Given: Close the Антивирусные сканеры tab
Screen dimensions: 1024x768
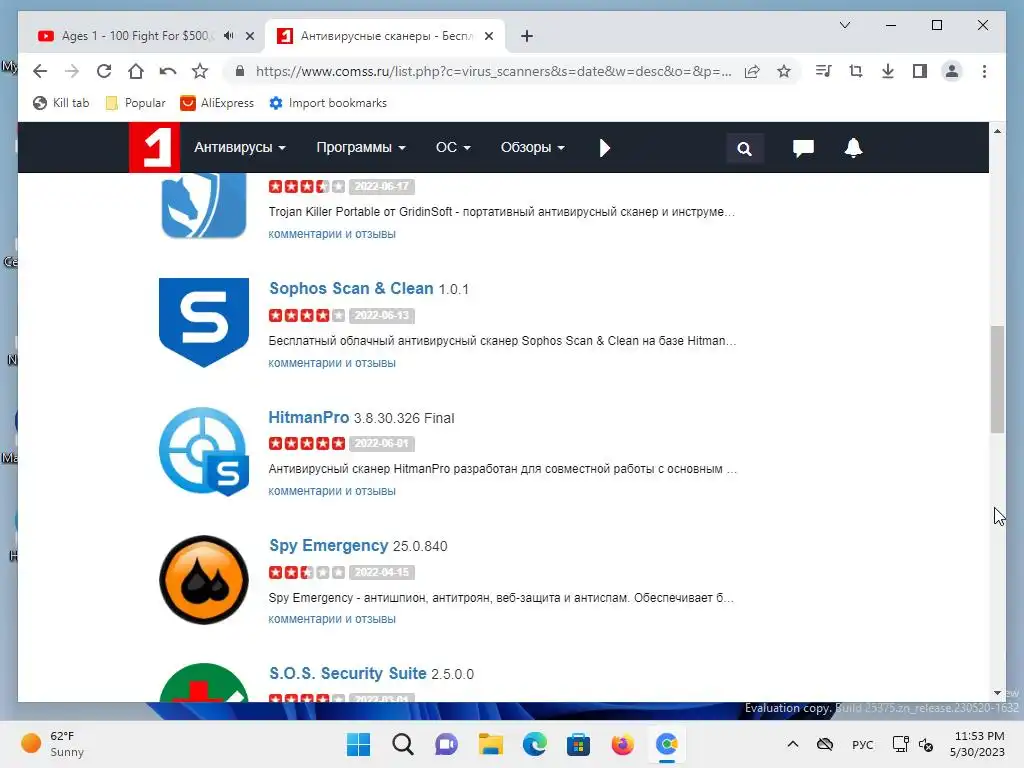Looking at the screenshot, I should (488, 37).
